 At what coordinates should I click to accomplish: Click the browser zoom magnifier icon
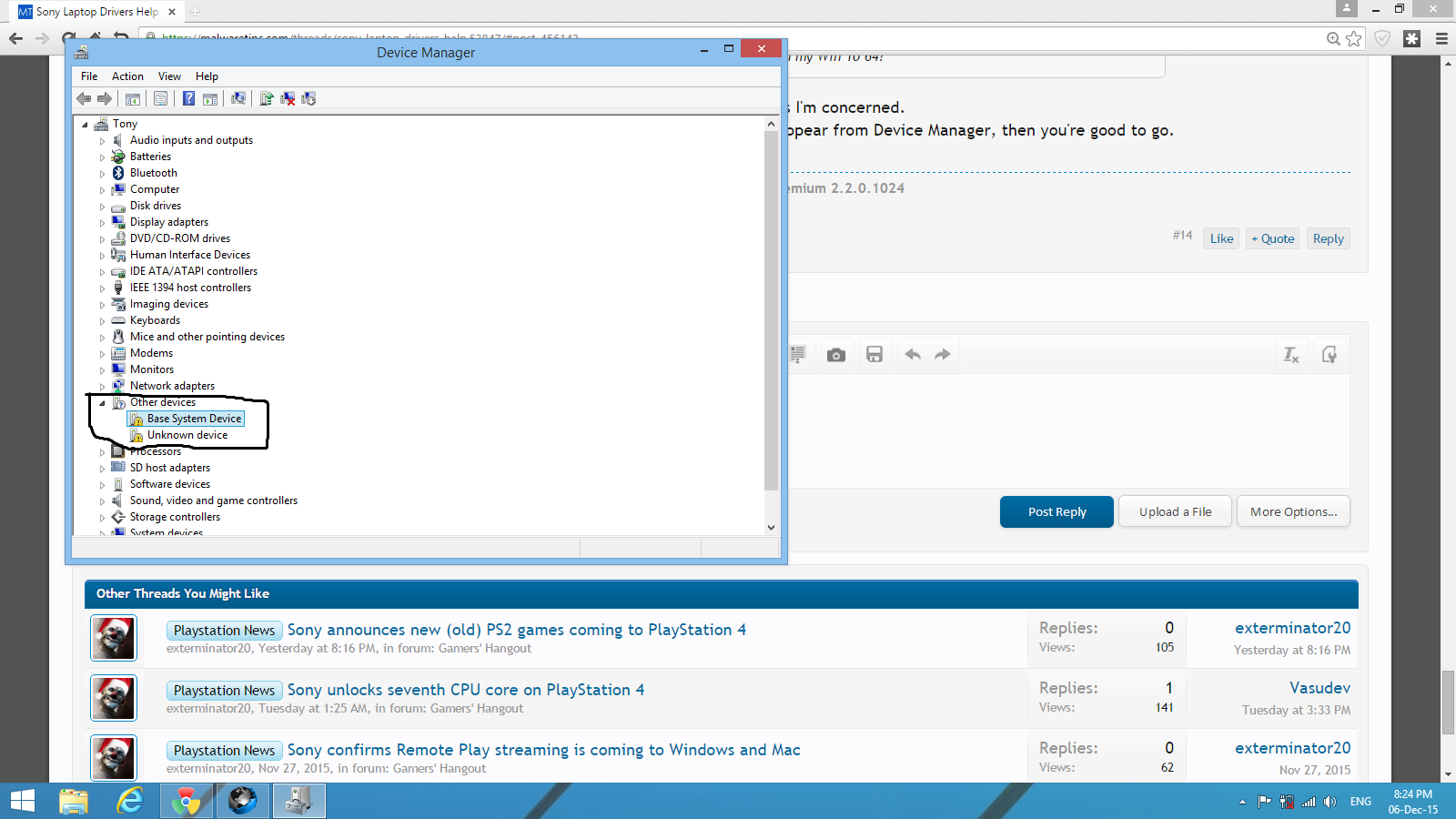coord(1333,38)
